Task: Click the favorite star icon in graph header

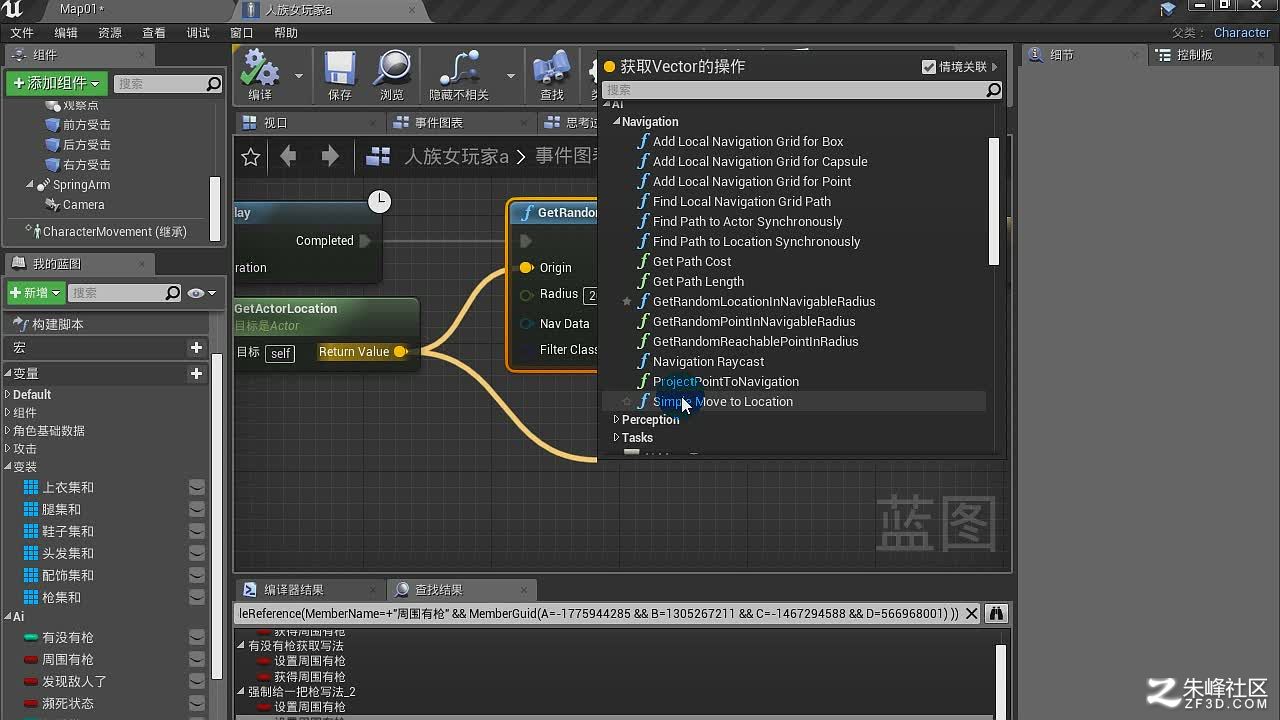Action: coord(251,157)
